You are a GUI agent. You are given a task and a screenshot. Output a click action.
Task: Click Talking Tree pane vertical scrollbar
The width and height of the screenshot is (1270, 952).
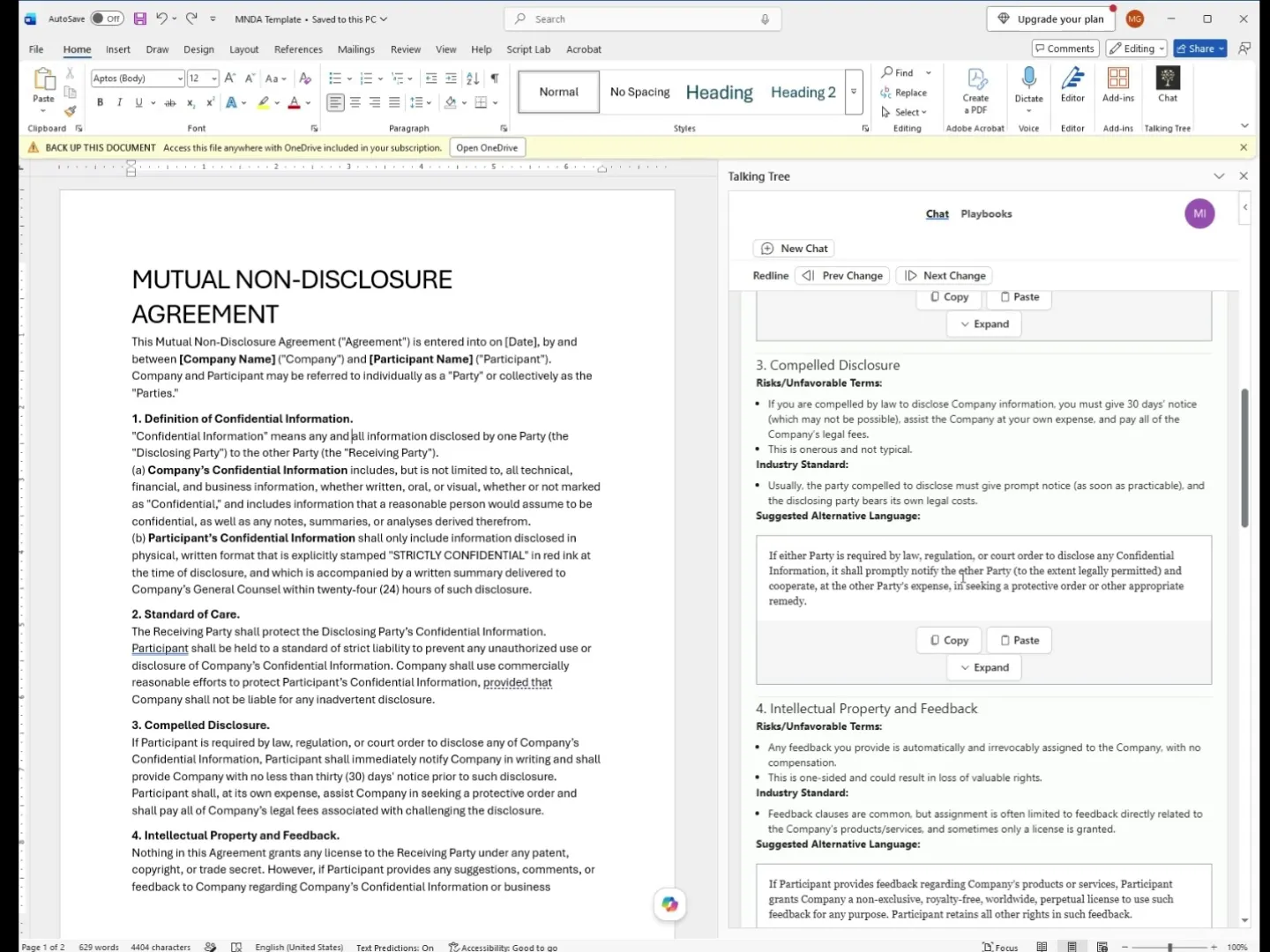[x=1244, y=457]
